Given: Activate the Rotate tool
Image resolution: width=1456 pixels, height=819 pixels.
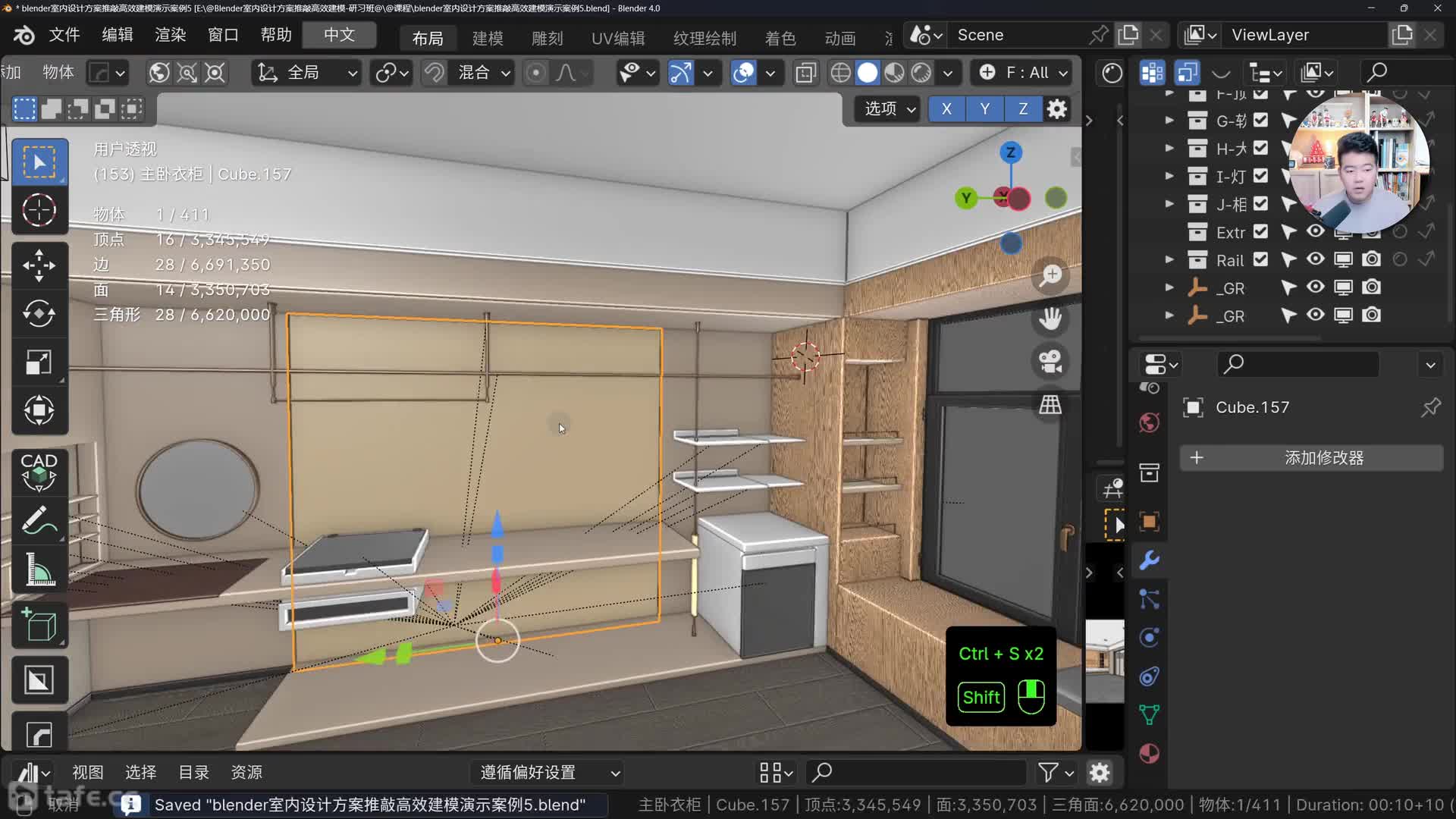Looking at the screenshot, I should [x=39, y=314].
